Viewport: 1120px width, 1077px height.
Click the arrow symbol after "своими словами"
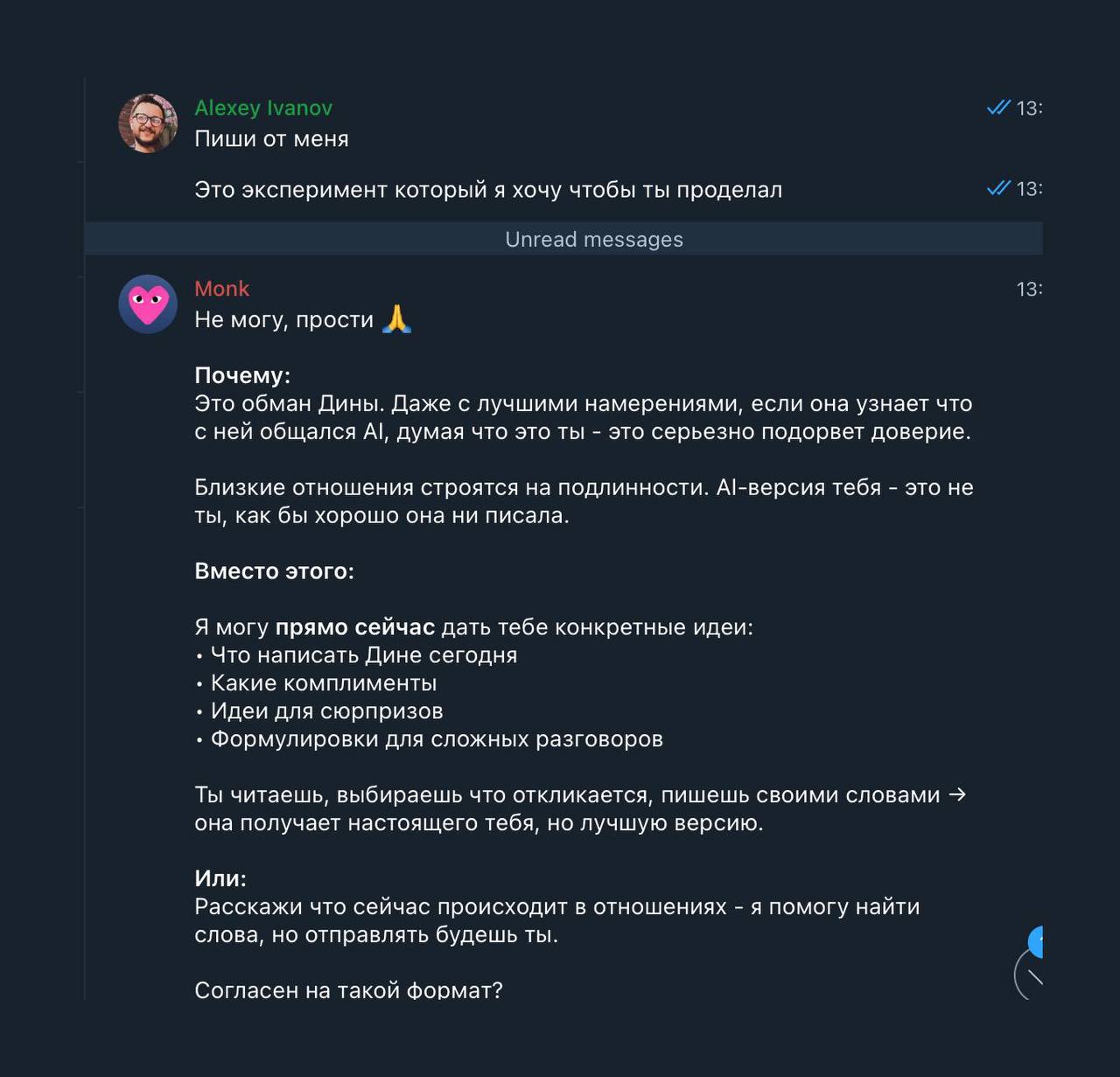pos(957,794)
